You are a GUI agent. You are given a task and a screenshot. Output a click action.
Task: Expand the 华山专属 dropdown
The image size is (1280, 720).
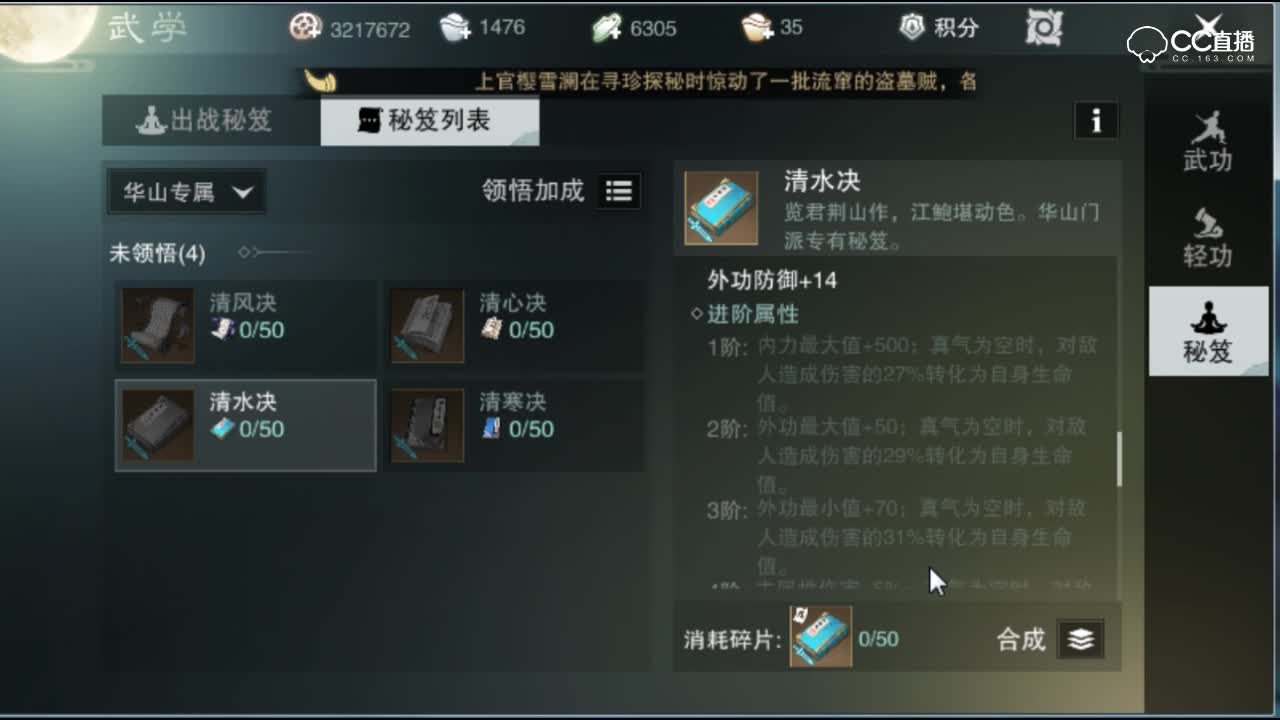pyautogui.click(x=186, y=192)
